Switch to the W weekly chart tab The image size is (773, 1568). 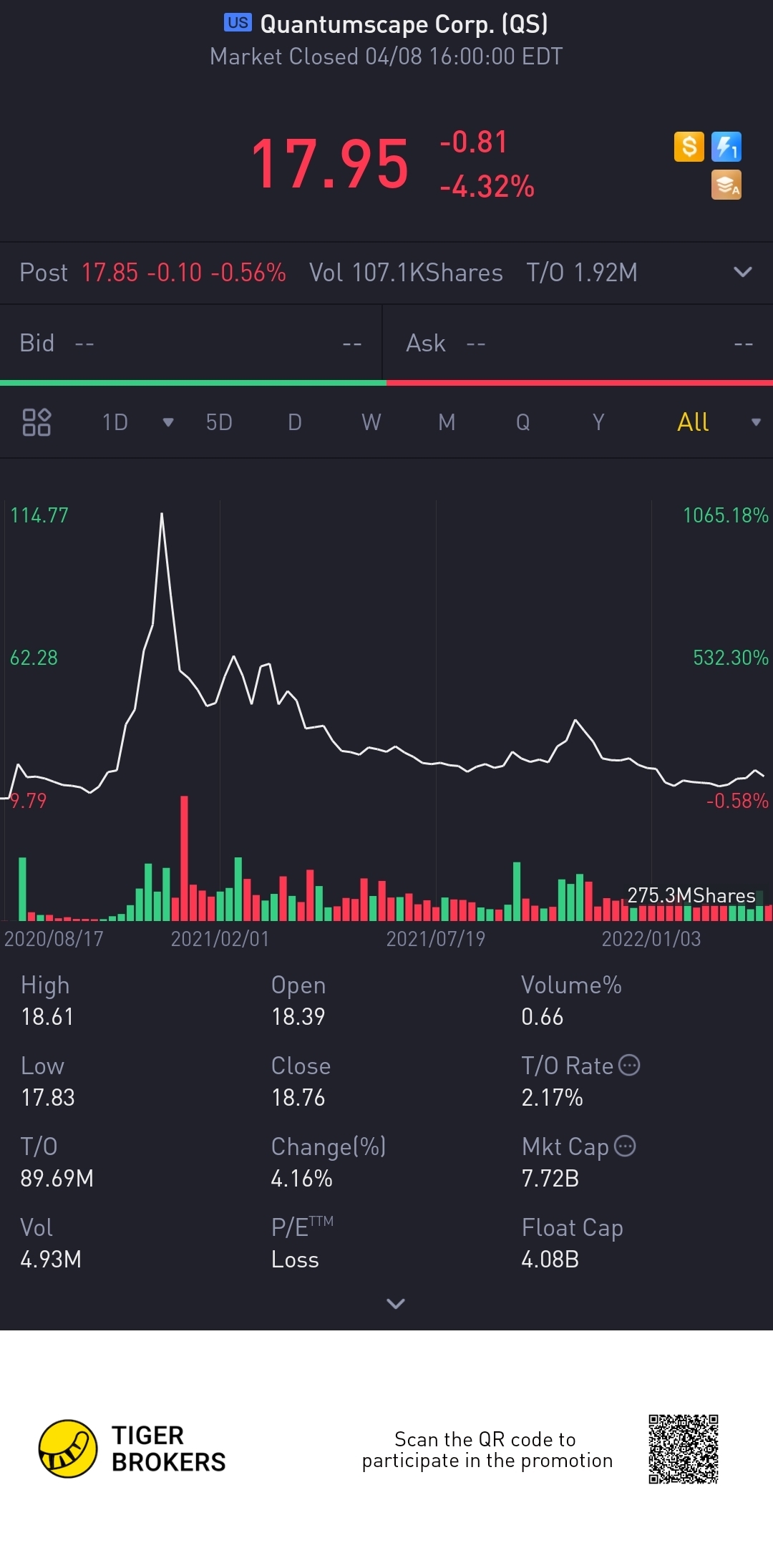[371, 422]
